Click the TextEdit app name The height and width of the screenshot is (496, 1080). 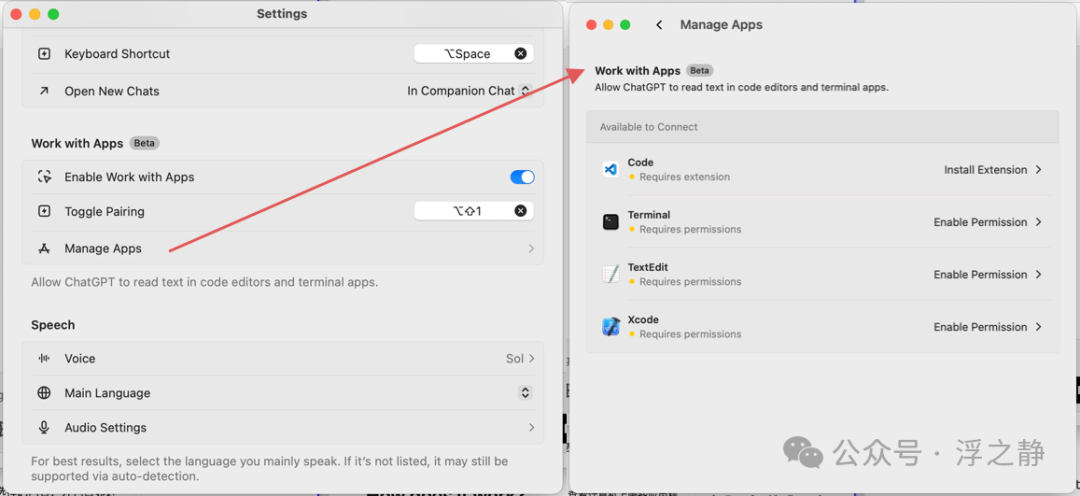647,267
